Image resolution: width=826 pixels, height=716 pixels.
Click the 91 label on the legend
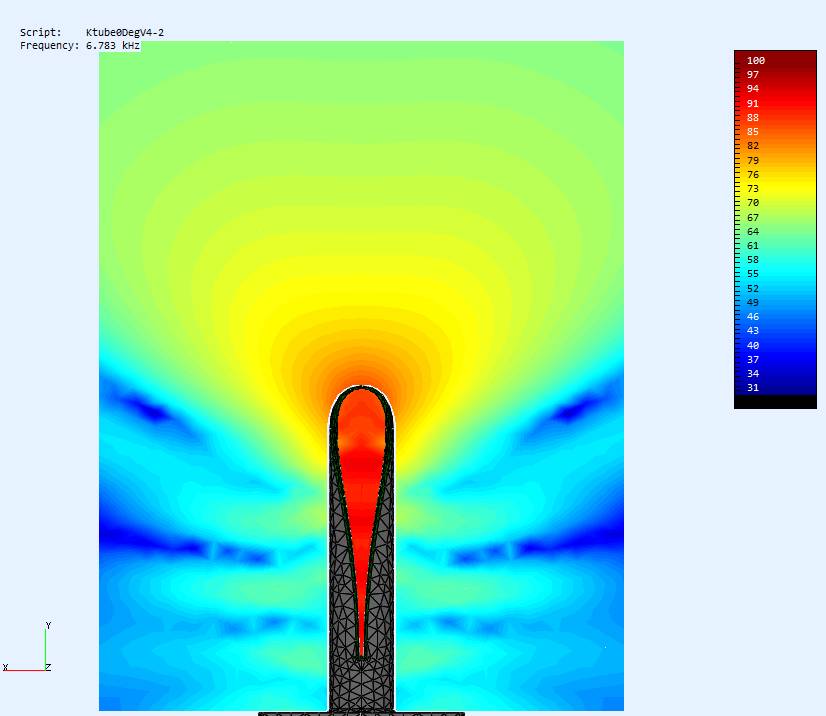753,104
